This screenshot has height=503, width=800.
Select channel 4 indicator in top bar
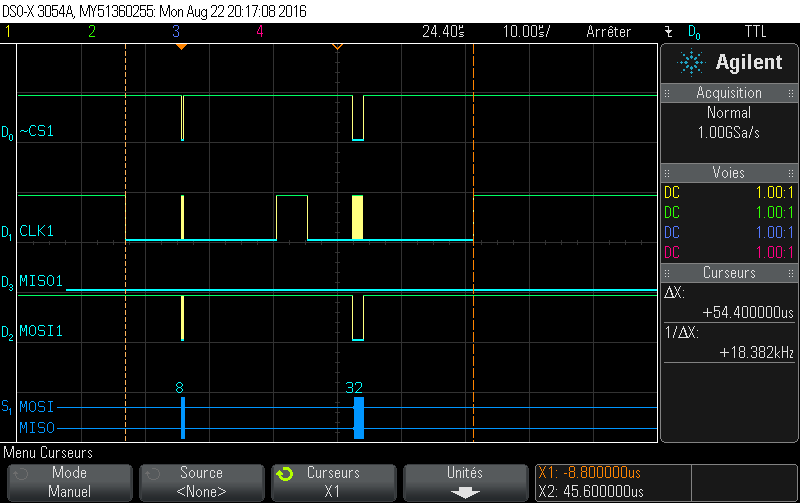pyautogui.click(x=260, y=32)
